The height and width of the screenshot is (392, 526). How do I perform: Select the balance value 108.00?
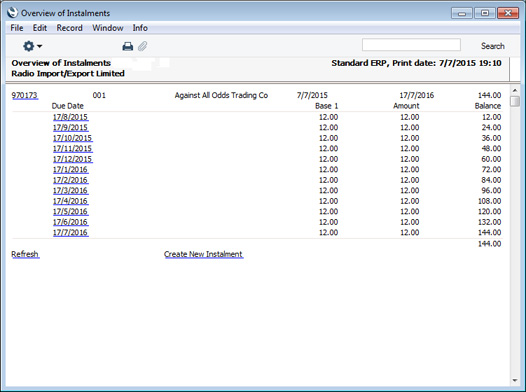489,201
